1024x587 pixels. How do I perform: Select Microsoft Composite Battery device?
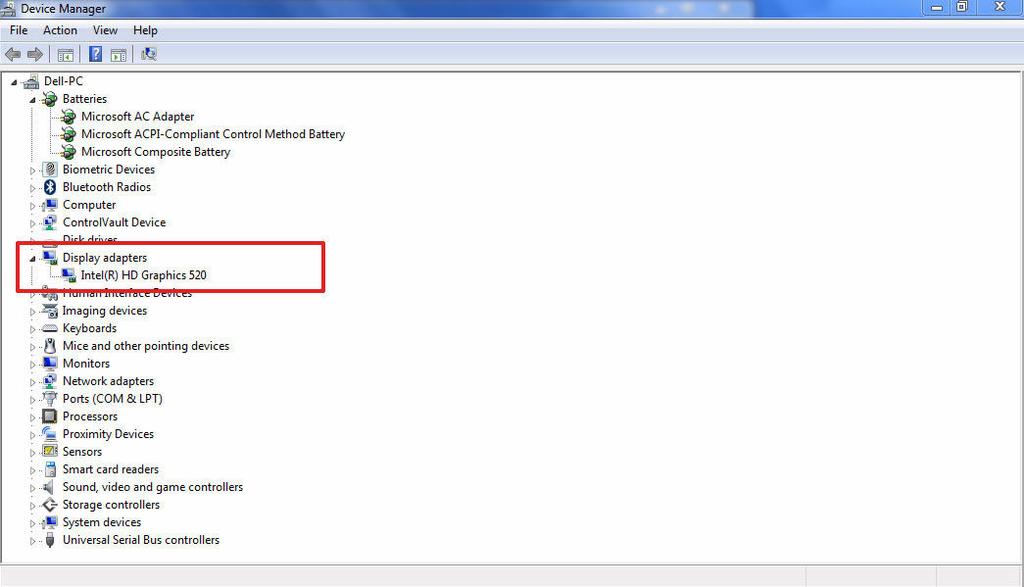(155, 152)
